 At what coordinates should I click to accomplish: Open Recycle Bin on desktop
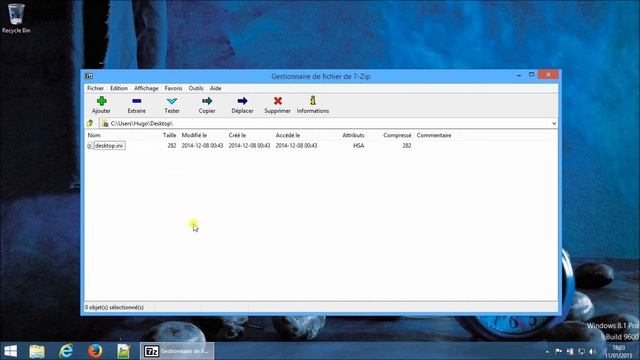(16, 18)
